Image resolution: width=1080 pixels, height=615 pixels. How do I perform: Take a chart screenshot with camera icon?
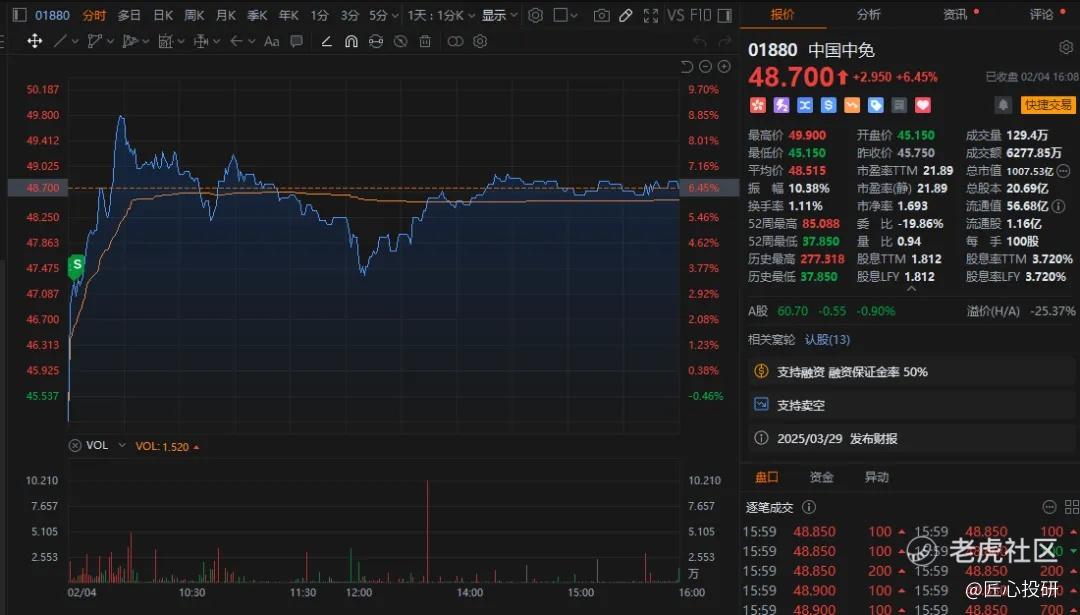pos(601,15)
